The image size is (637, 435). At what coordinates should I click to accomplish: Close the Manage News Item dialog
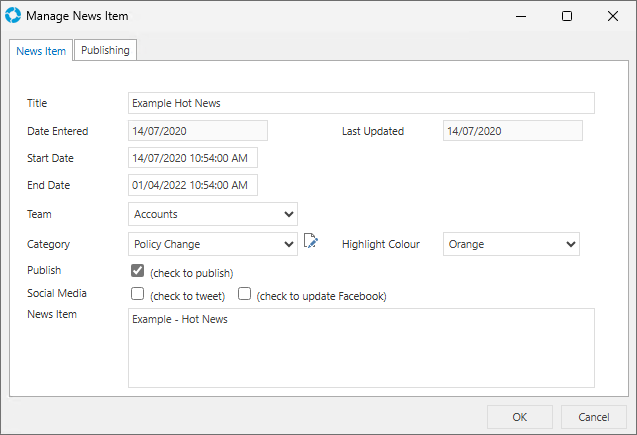(x=612, y=16)
